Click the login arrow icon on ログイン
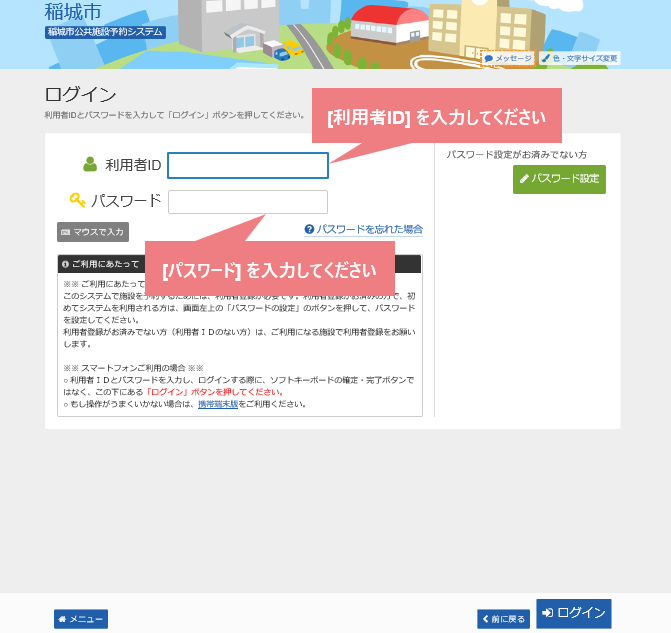The height and width of the screenshot is (633, 671). tap(547, 613)
